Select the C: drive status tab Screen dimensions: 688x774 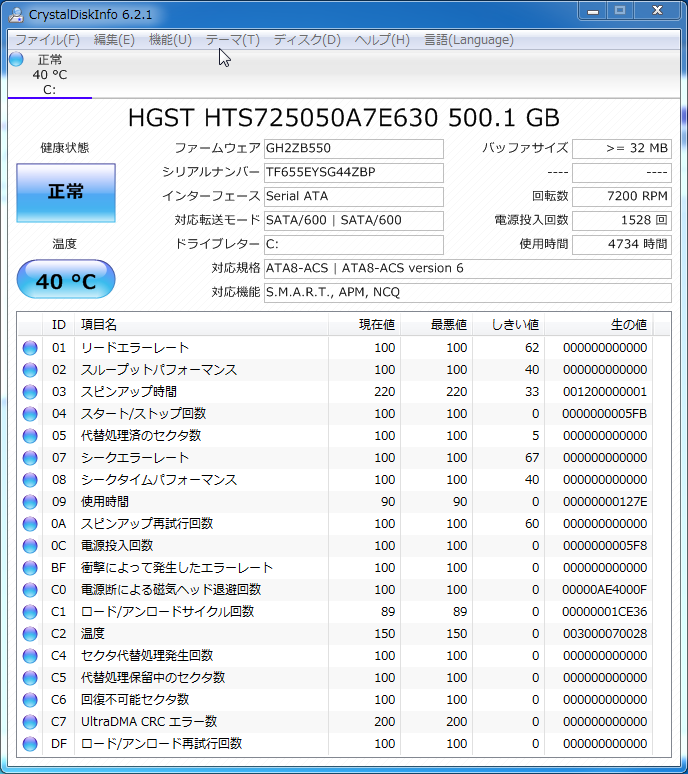pyautogui.click(x=49, y=74)
